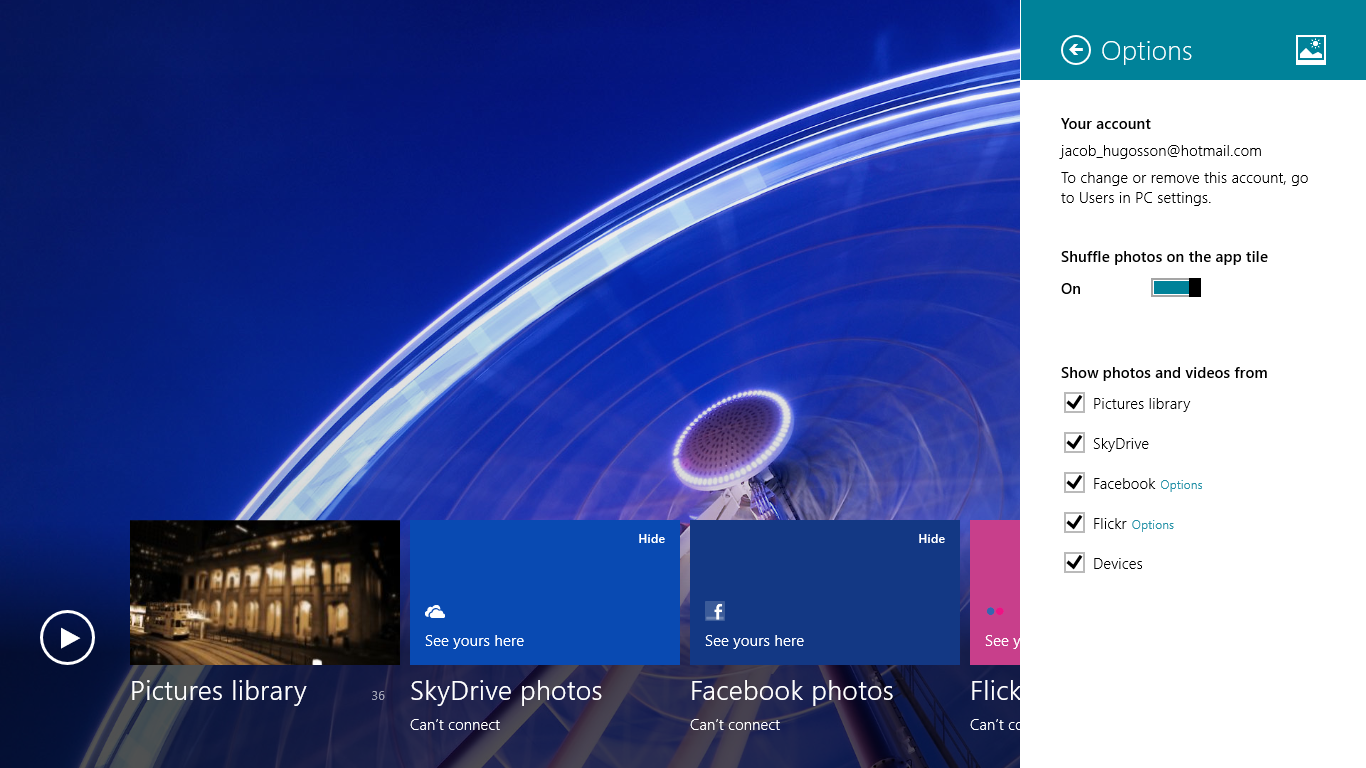
Task: Untick the Devices checkbox
Action: tap(1075, 563)
